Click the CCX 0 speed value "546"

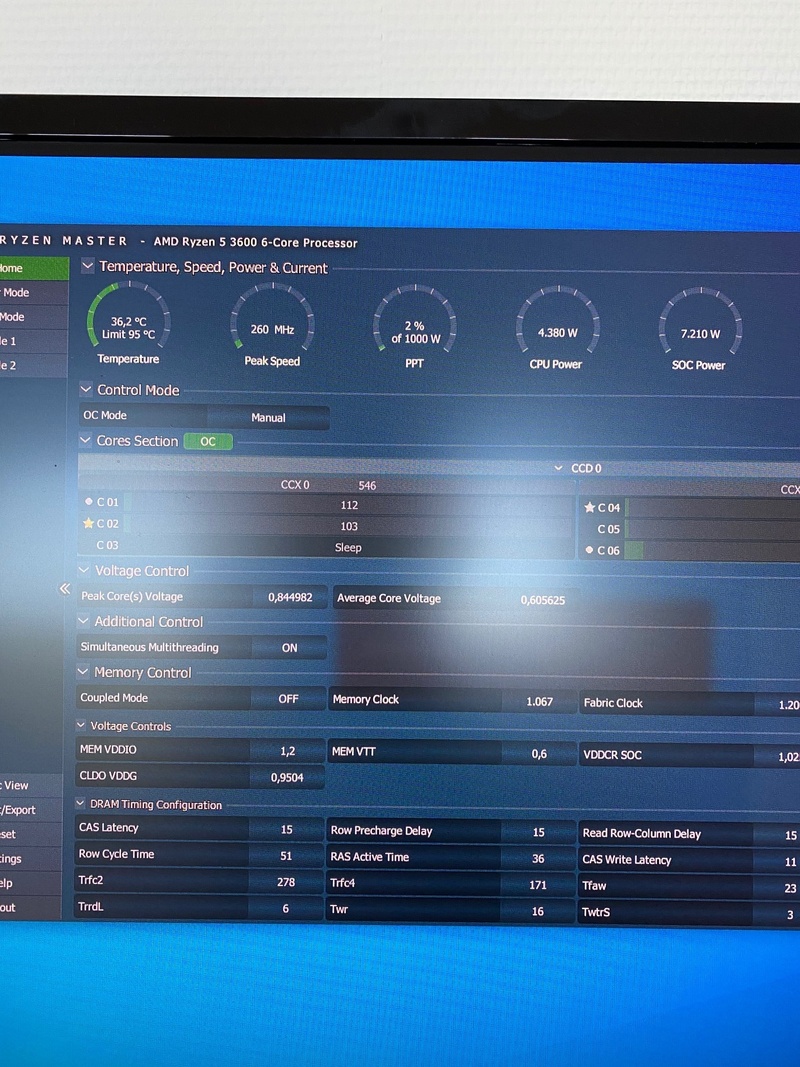[x=367, y=485]
